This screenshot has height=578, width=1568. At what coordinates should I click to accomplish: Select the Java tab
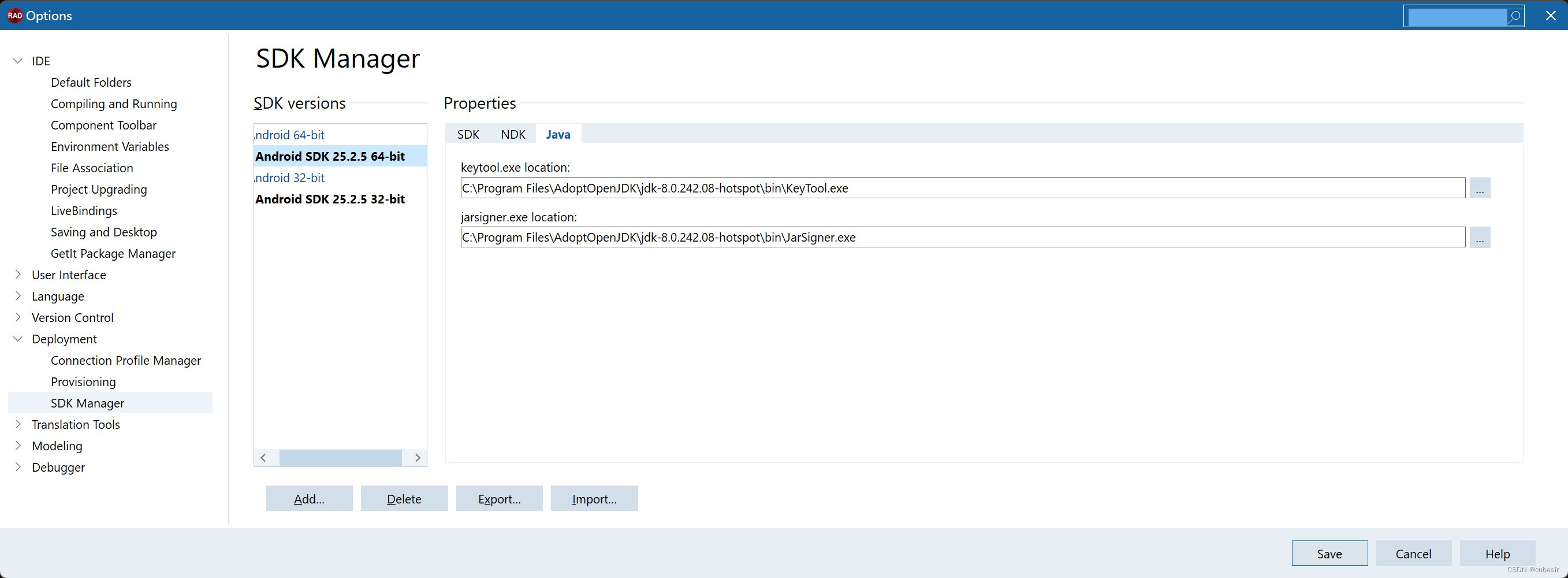[558, 135]
